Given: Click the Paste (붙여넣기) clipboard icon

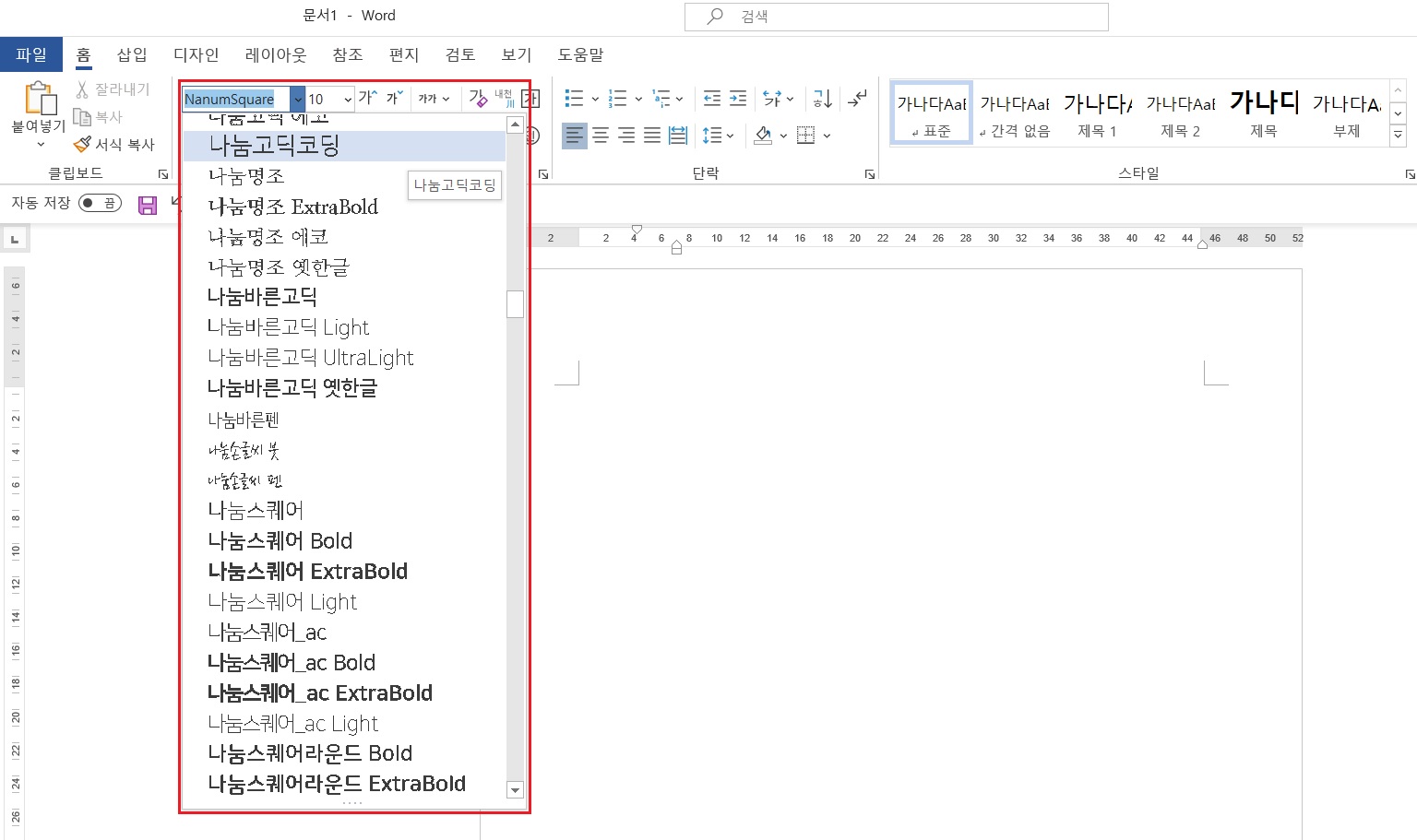Looking at the screenshot, I should point(40,99).
